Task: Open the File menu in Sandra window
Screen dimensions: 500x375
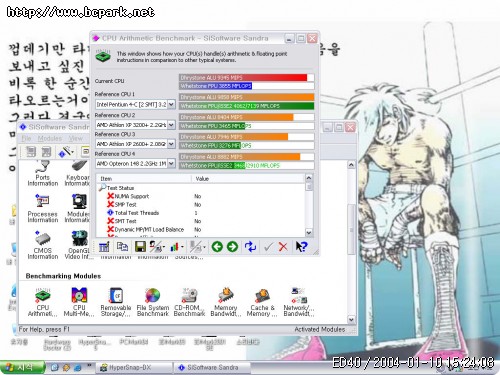Action: click(26, 138)
